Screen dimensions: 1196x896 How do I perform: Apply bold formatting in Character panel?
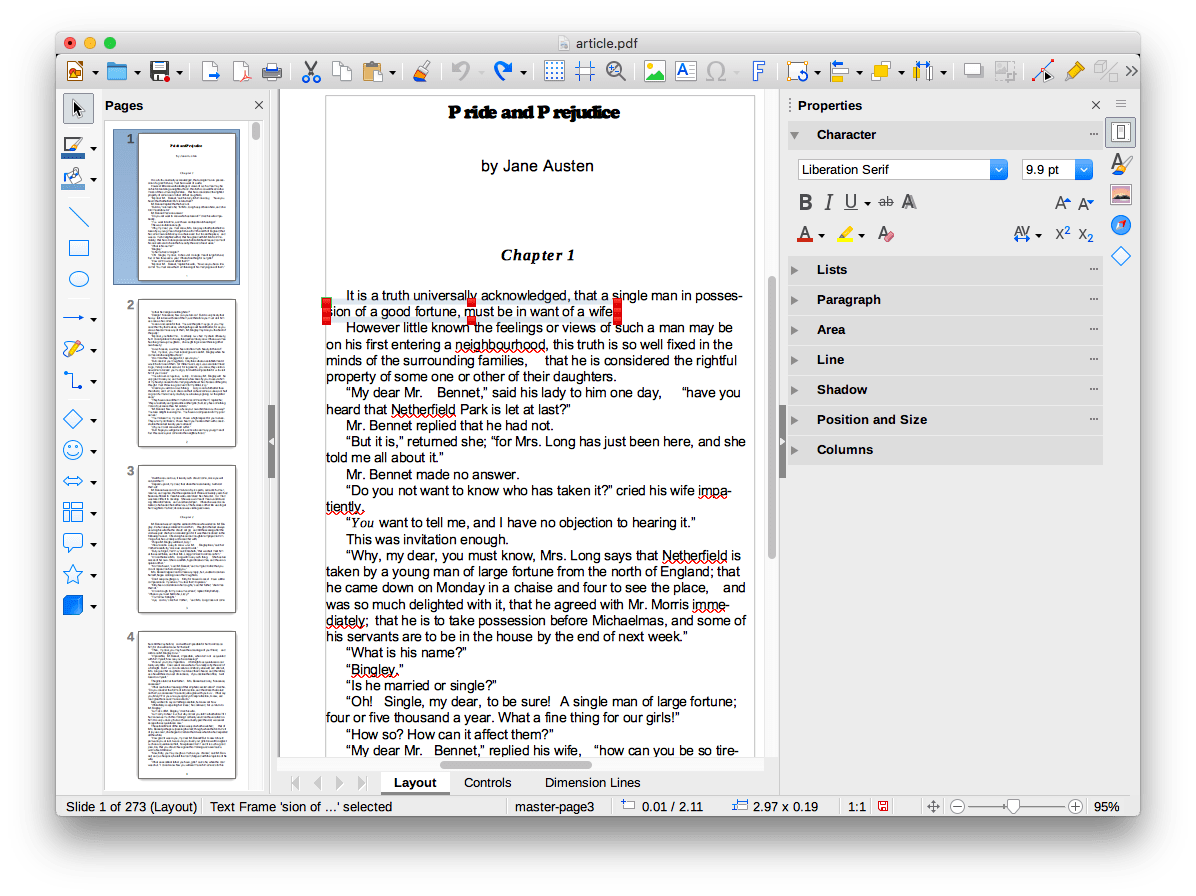tap(805, 201)
